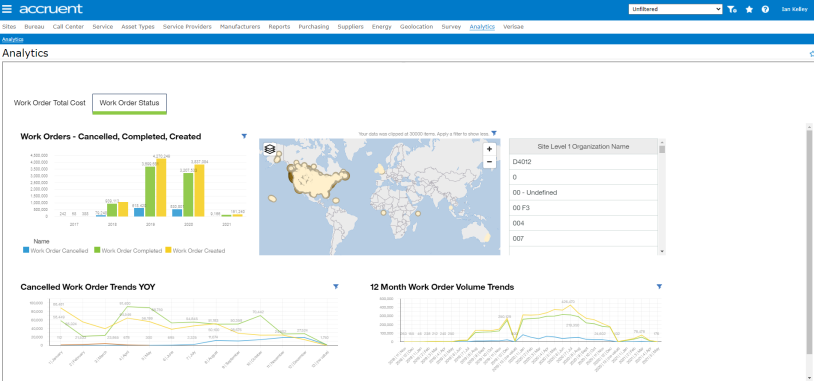Click the organization list scrollbar down arrow

tap(662, 251)
